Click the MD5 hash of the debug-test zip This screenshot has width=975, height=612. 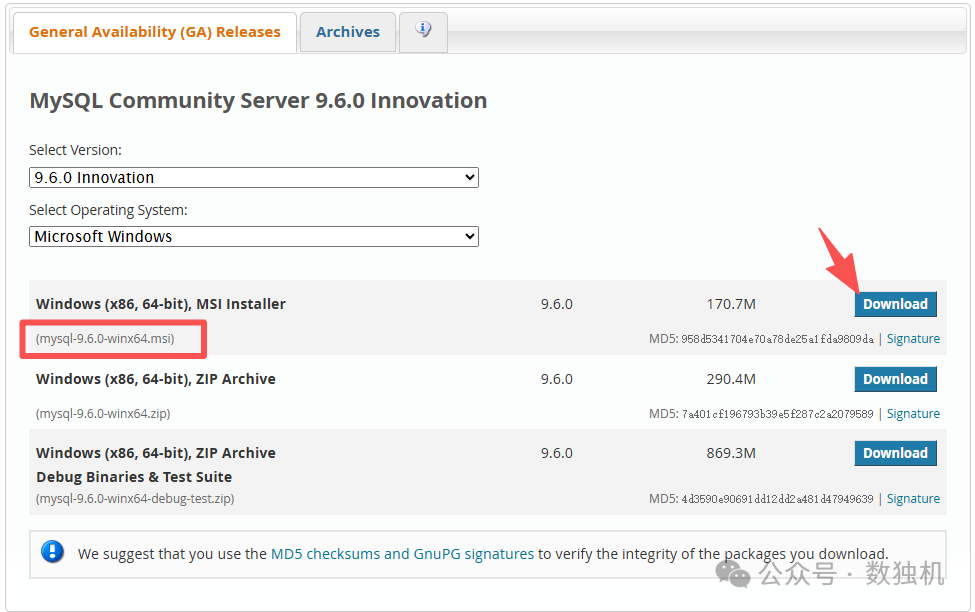[777, 499]
